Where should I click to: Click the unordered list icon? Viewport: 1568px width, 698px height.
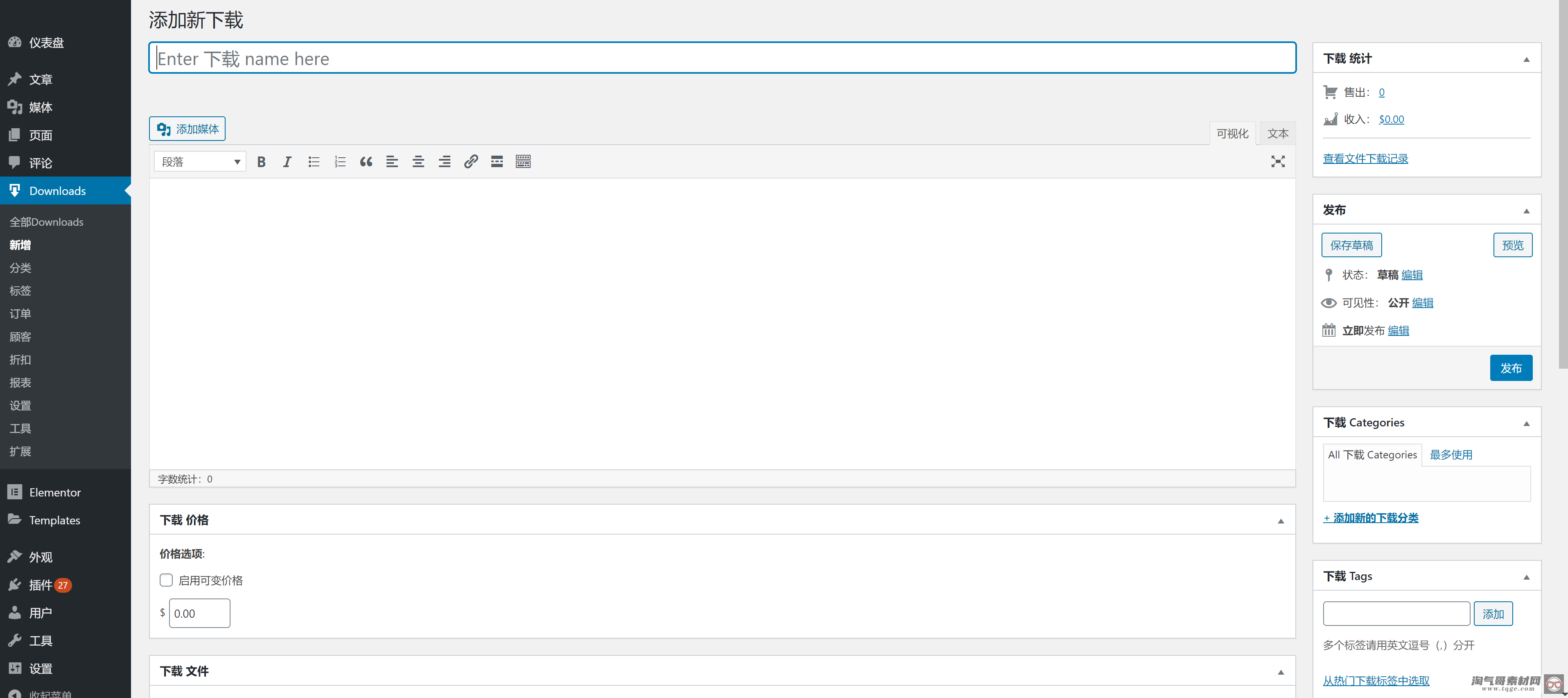(314, 161)
